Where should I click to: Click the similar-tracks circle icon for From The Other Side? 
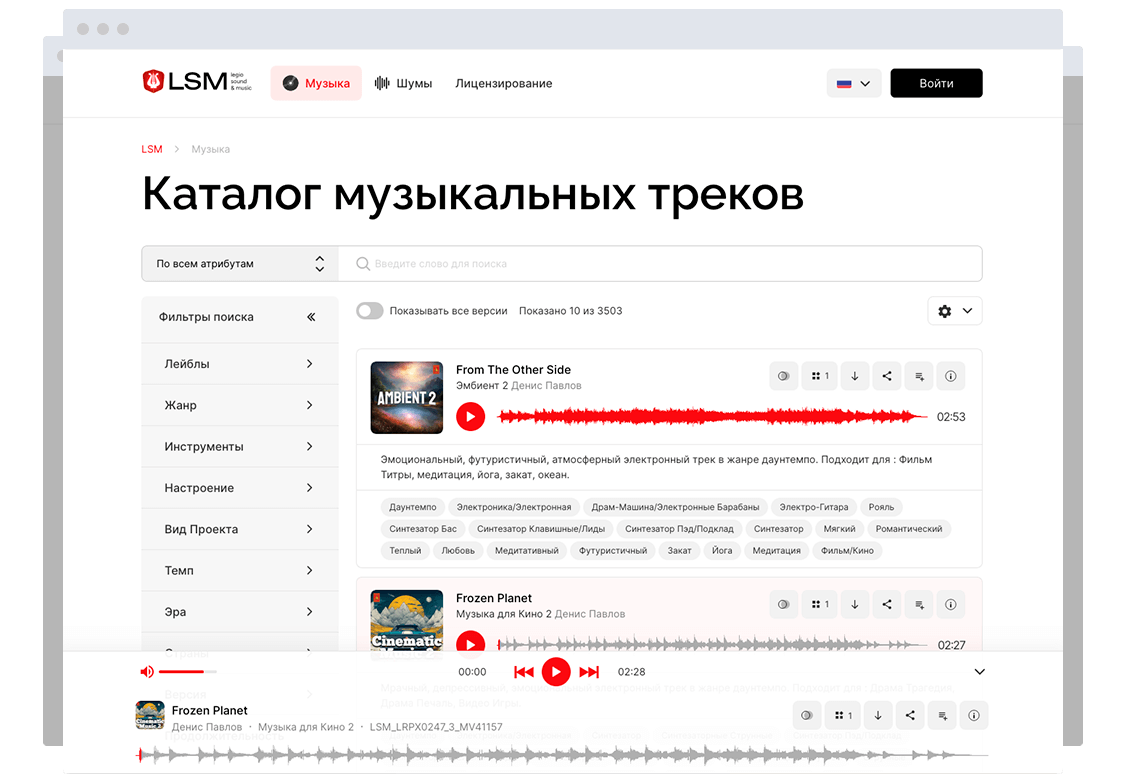[783, 375]
